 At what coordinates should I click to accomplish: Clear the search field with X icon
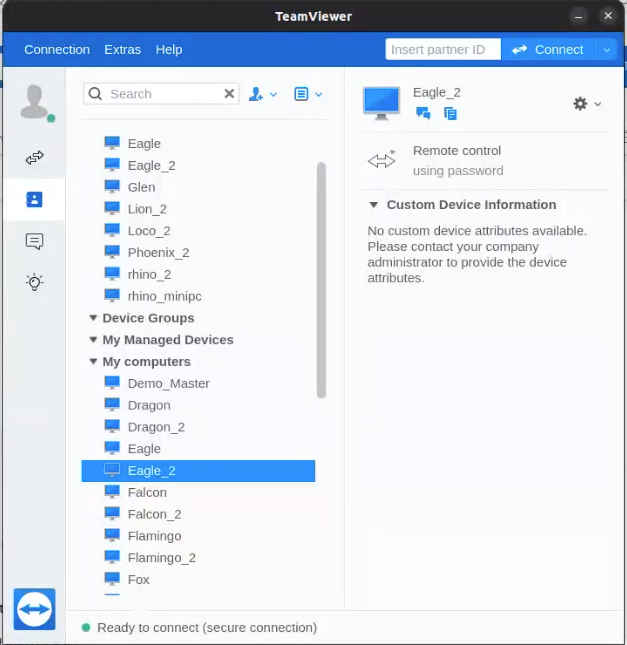pyautogui.click(x=229, y=94)
